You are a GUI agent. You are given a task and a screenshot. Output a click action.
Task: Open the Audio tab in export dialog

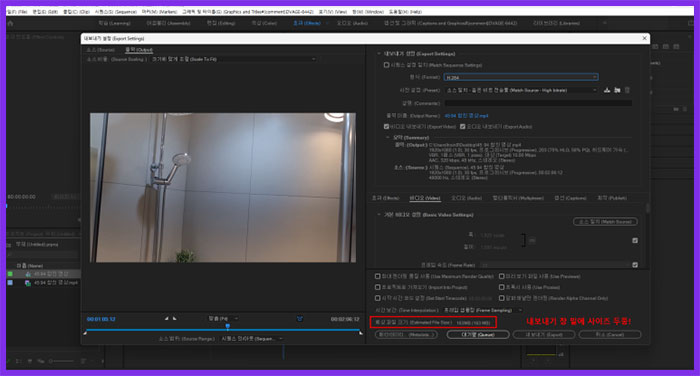(467, 198)
